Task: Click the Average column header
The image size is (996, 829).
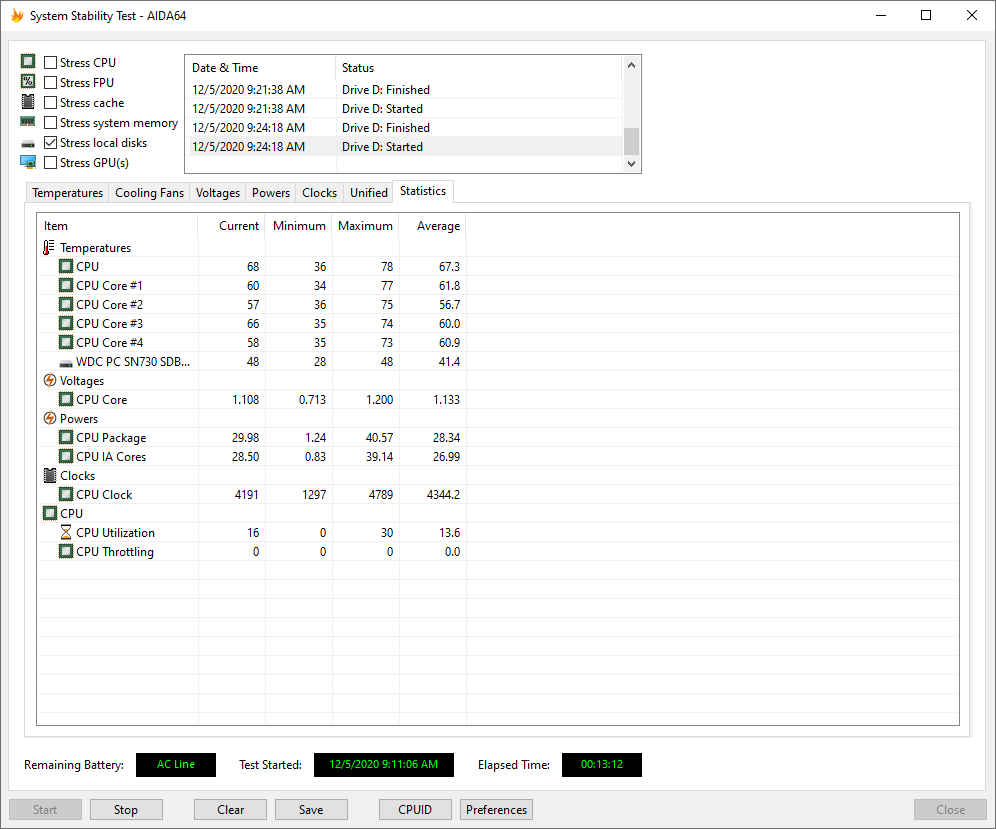Action: click(x=433, y=226)
